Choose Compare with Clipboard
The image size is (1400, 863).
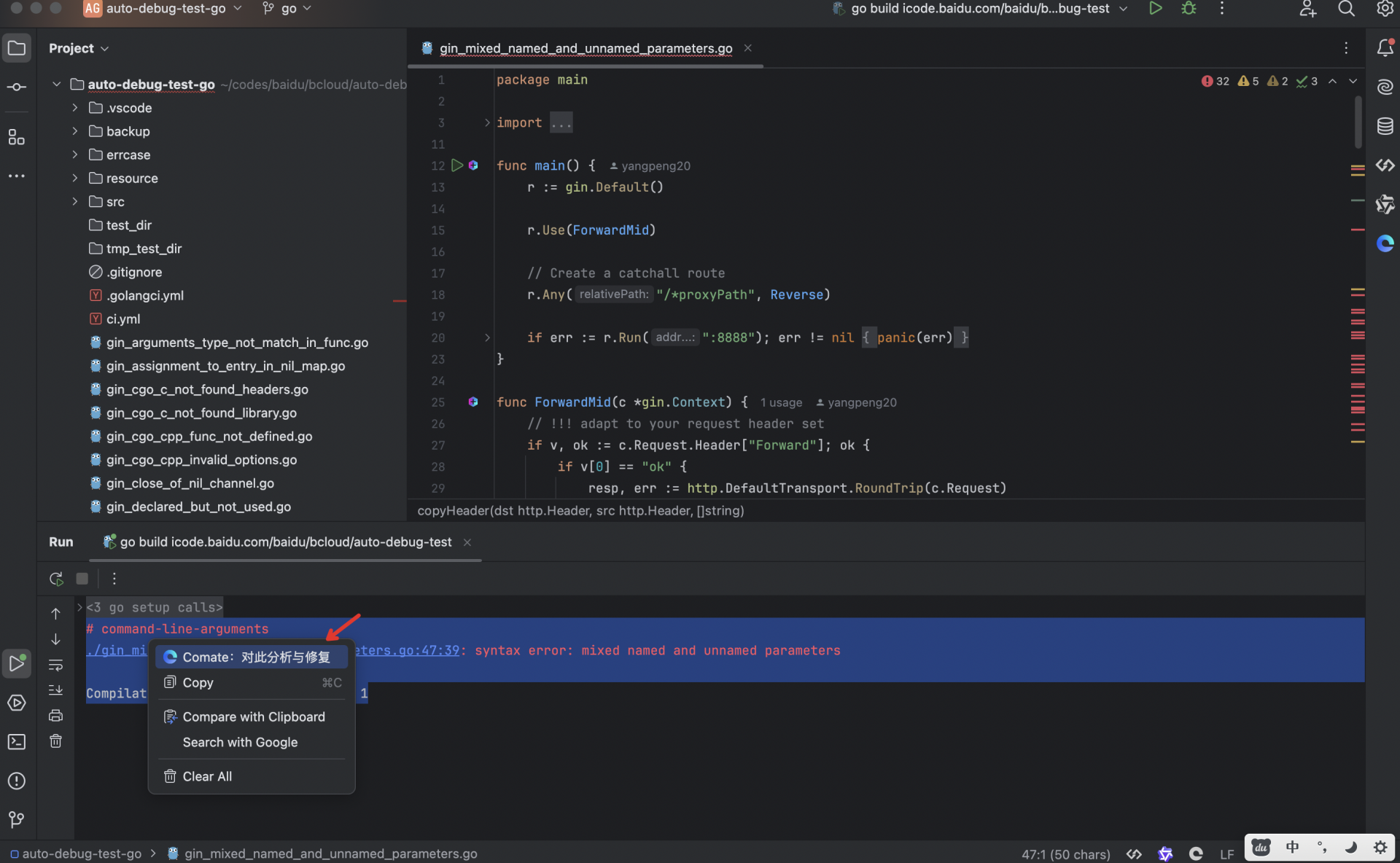click(x=251, y=716)
